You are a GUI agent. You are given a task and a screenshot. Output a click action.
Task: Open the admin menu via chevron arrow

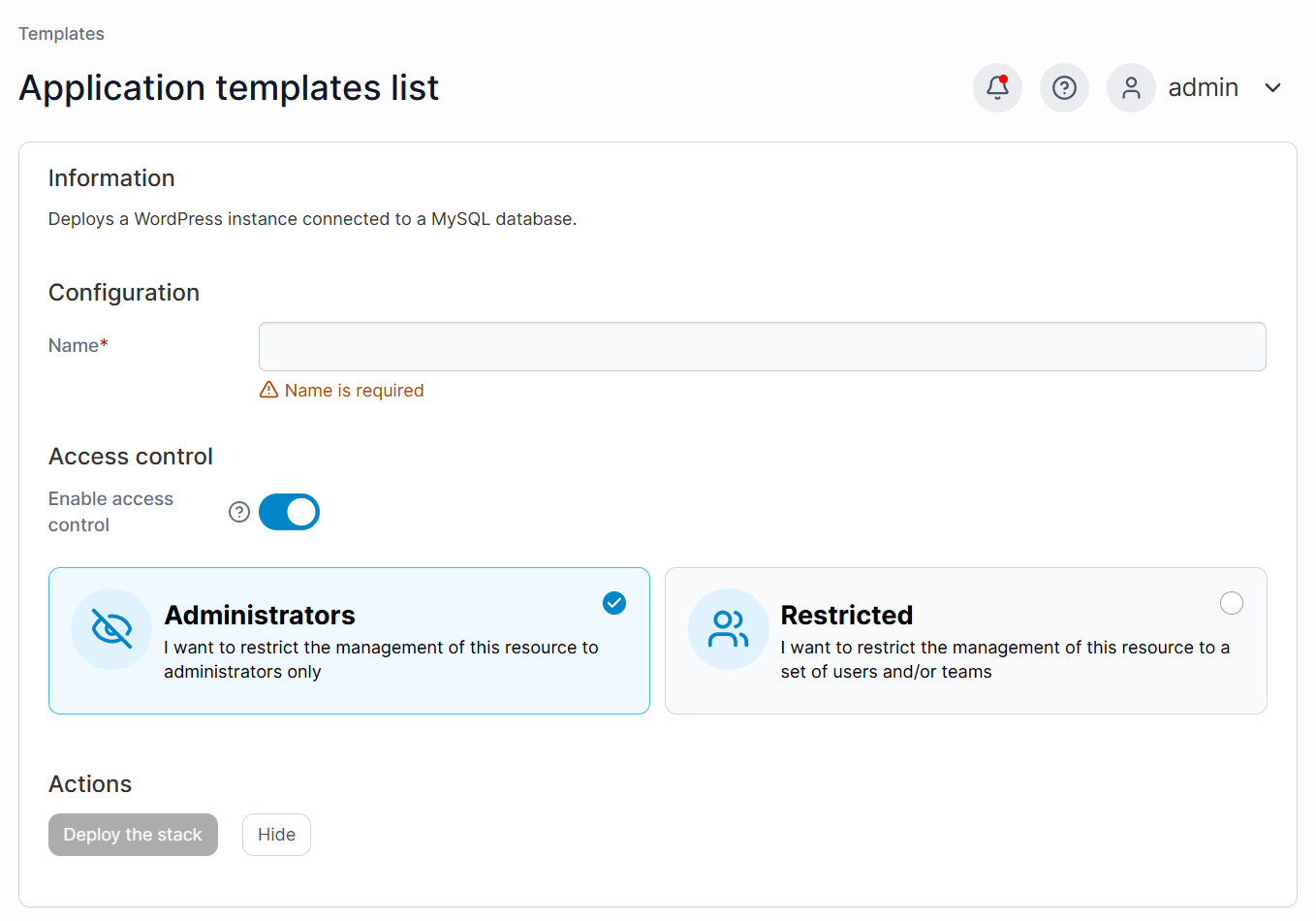coord(1272,87)
